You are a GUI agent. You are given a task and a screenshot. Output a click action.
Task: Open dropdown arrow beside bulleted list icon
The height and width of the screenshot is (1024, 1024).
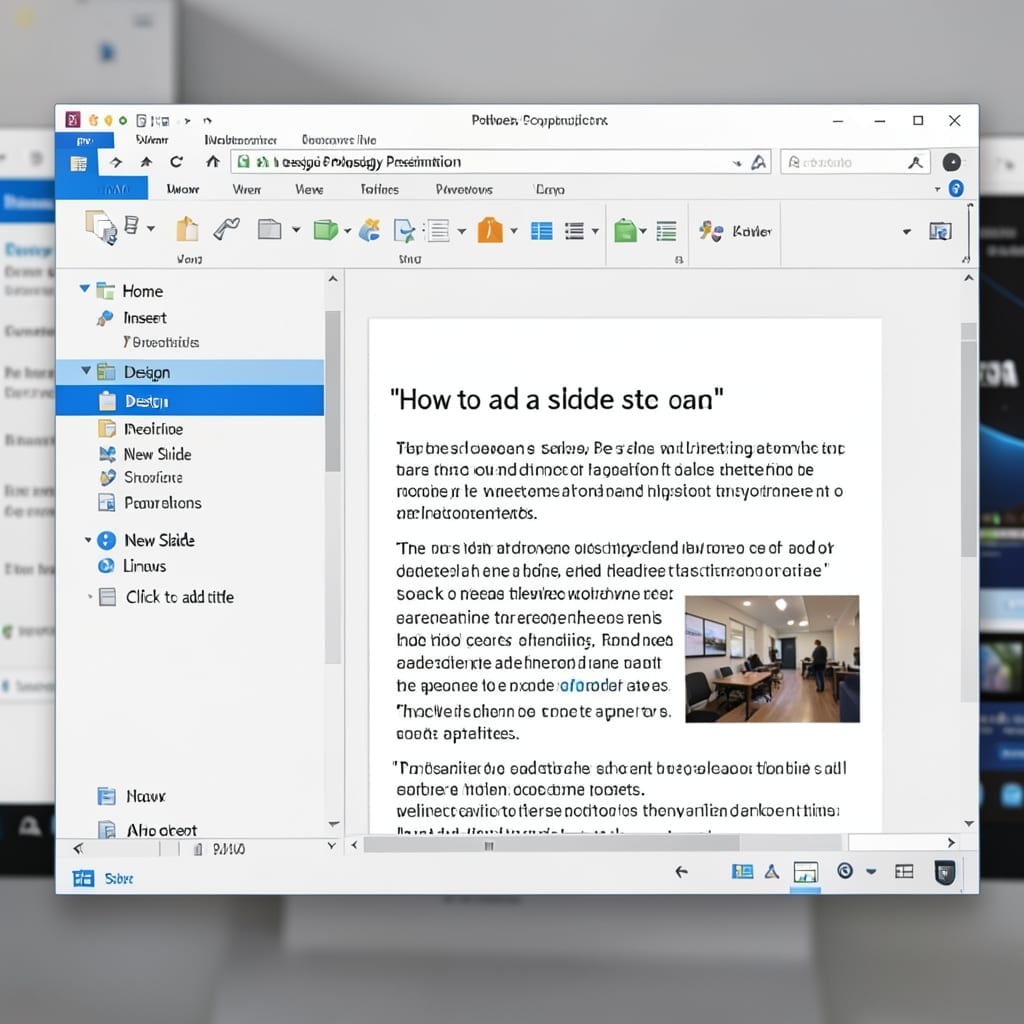[x=595, y=231]
